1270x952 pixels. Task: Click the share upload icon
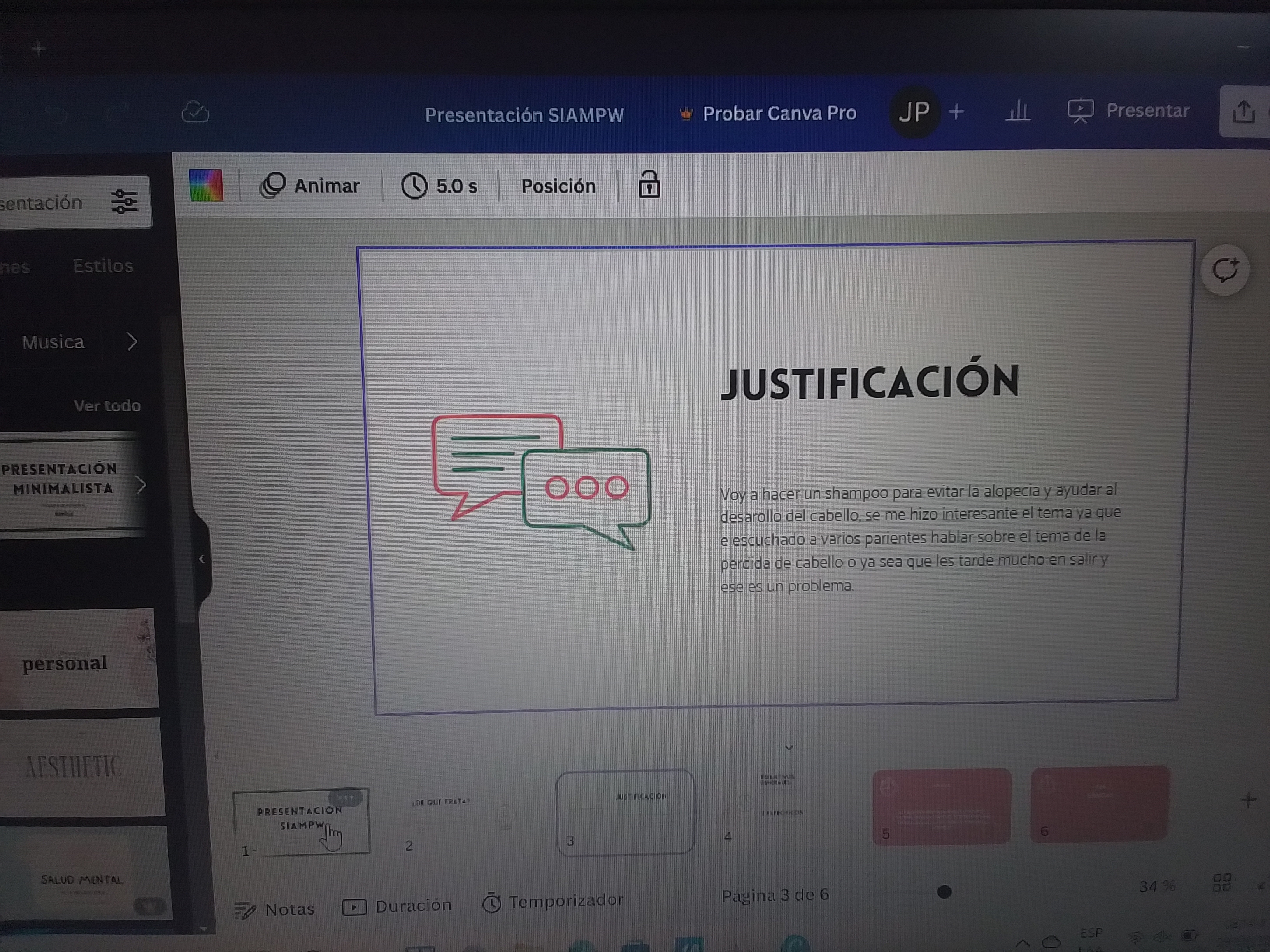pos(1244,111)
